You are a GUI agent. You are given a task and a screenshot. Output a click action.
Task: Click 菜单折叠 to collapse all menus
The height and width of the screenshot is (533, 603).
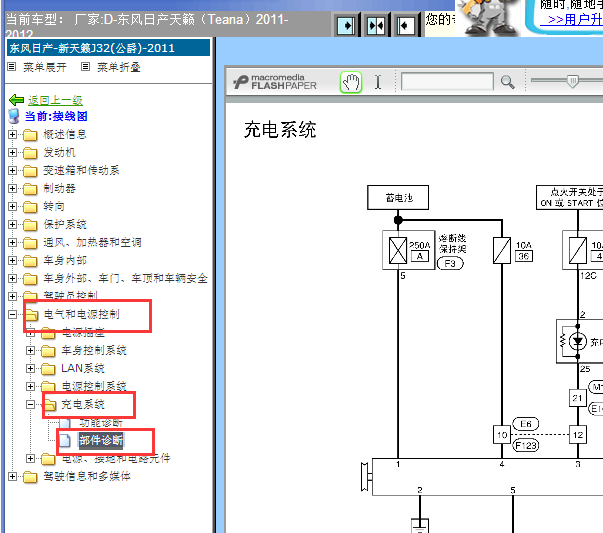(118, 67)
